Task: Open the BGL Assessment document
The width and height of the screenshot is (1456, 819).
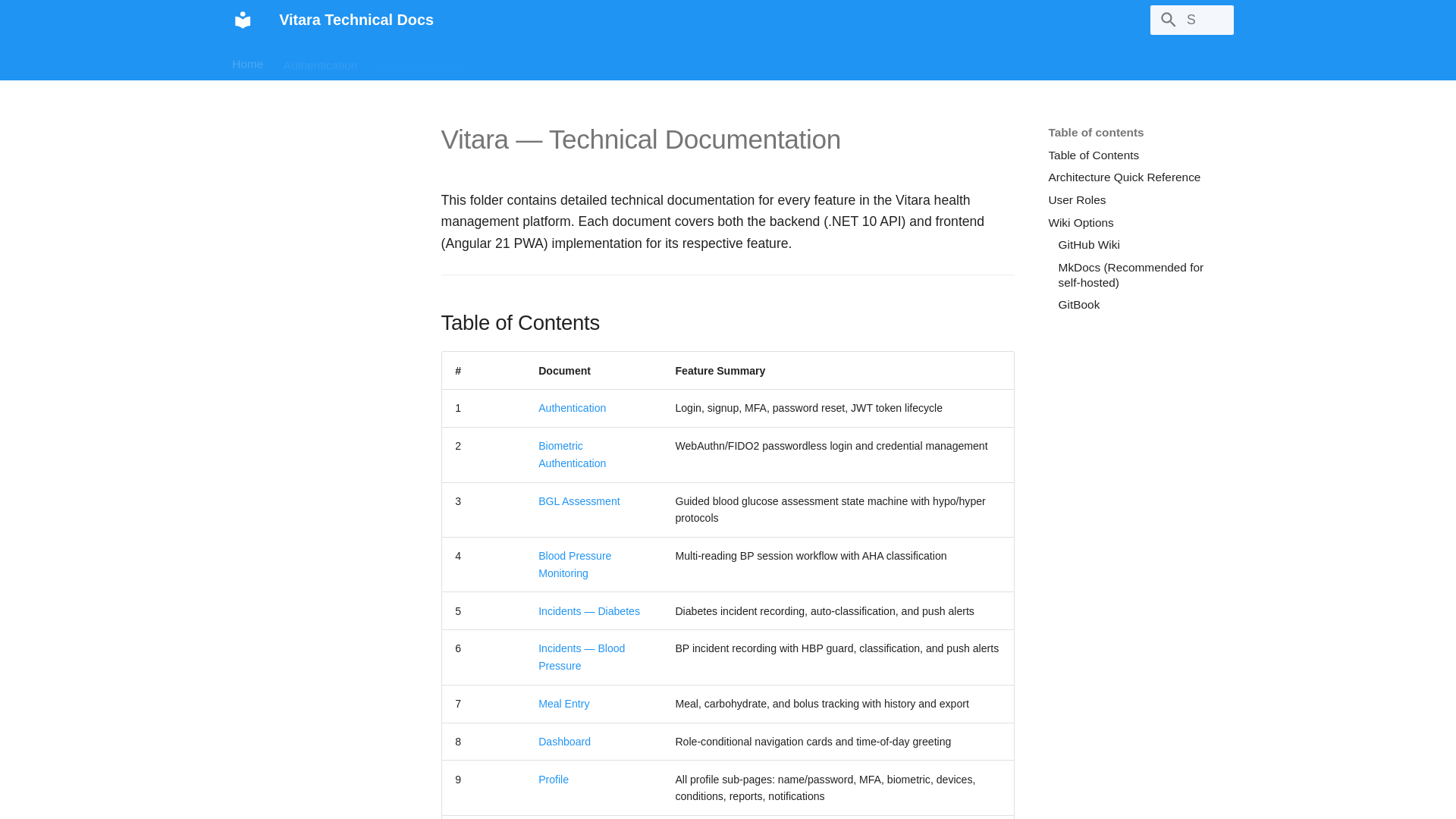Action: click(x=579, y=501)
